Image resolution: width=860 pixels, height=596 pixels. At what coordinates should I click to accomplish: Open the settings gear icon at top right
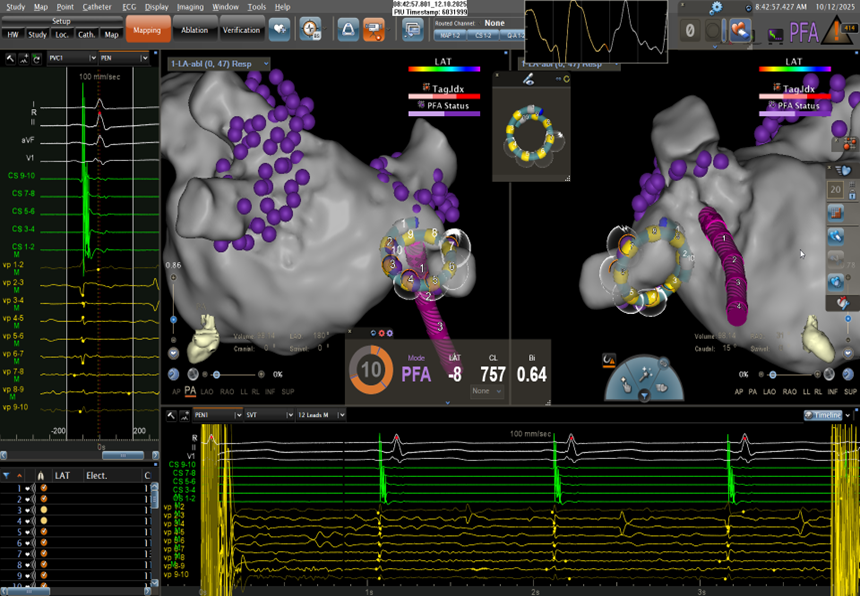click(x=716, y=8)
